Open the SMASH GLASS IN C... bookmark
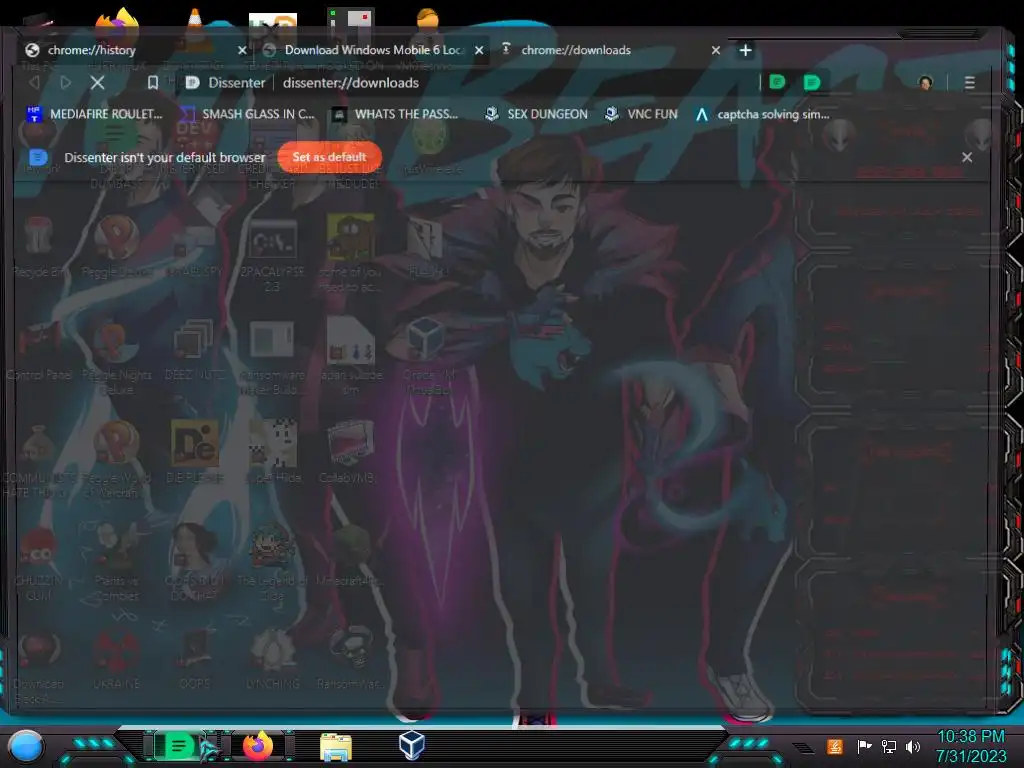 click(x=247, y=114)
